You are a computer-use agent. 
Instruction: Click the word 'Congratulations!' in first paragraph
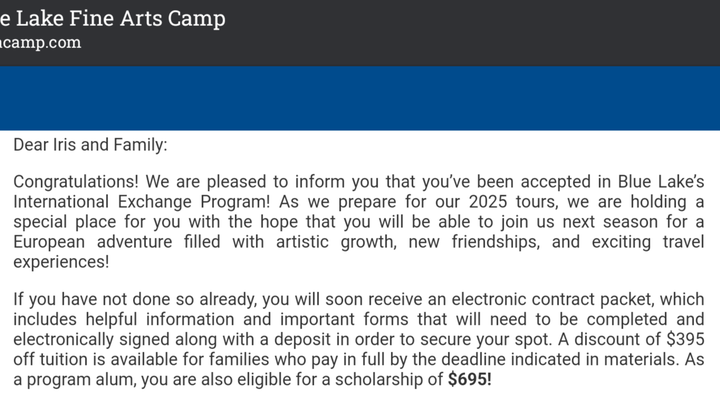[76, 182]
